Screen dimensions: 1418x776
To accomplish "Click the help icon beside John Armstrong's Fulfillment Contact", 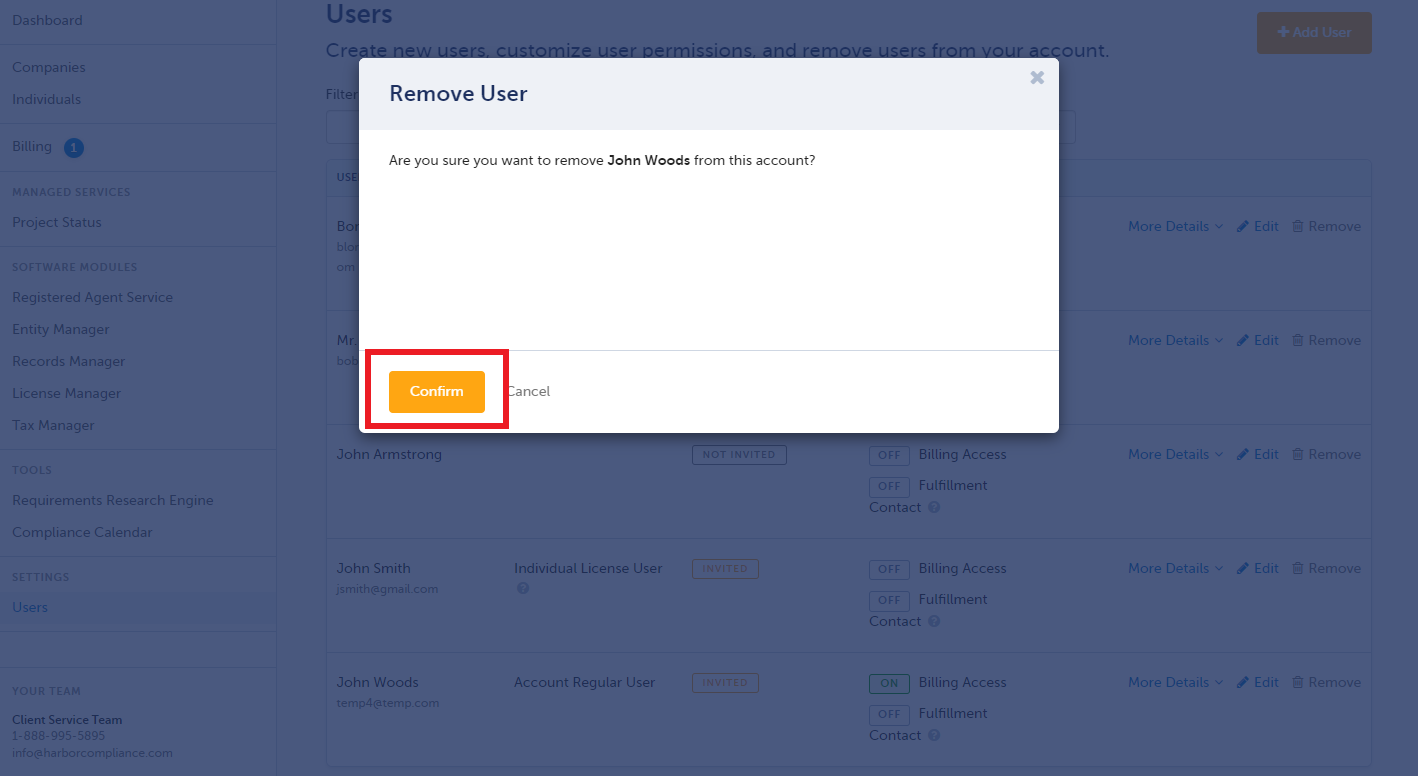I will [x=934, y=507].
